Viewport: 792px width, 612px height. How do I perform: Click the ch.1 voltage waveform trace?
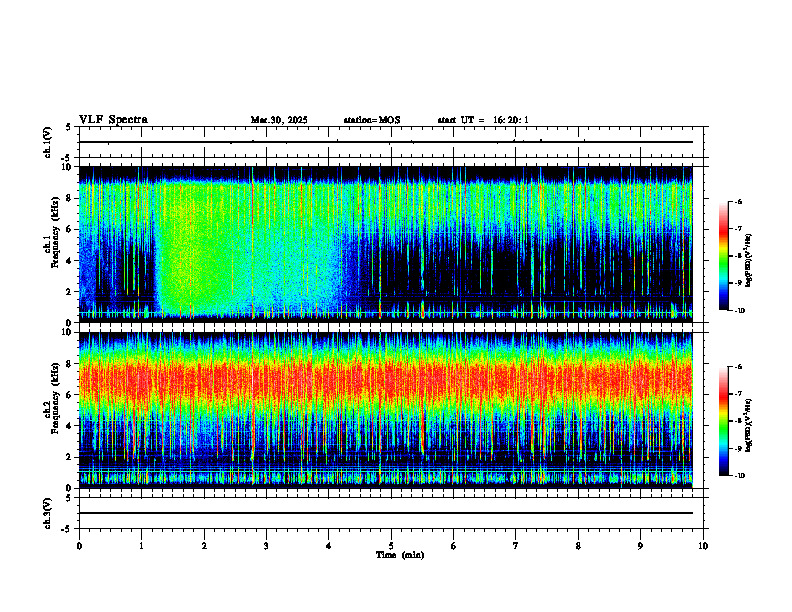(385, 142)
